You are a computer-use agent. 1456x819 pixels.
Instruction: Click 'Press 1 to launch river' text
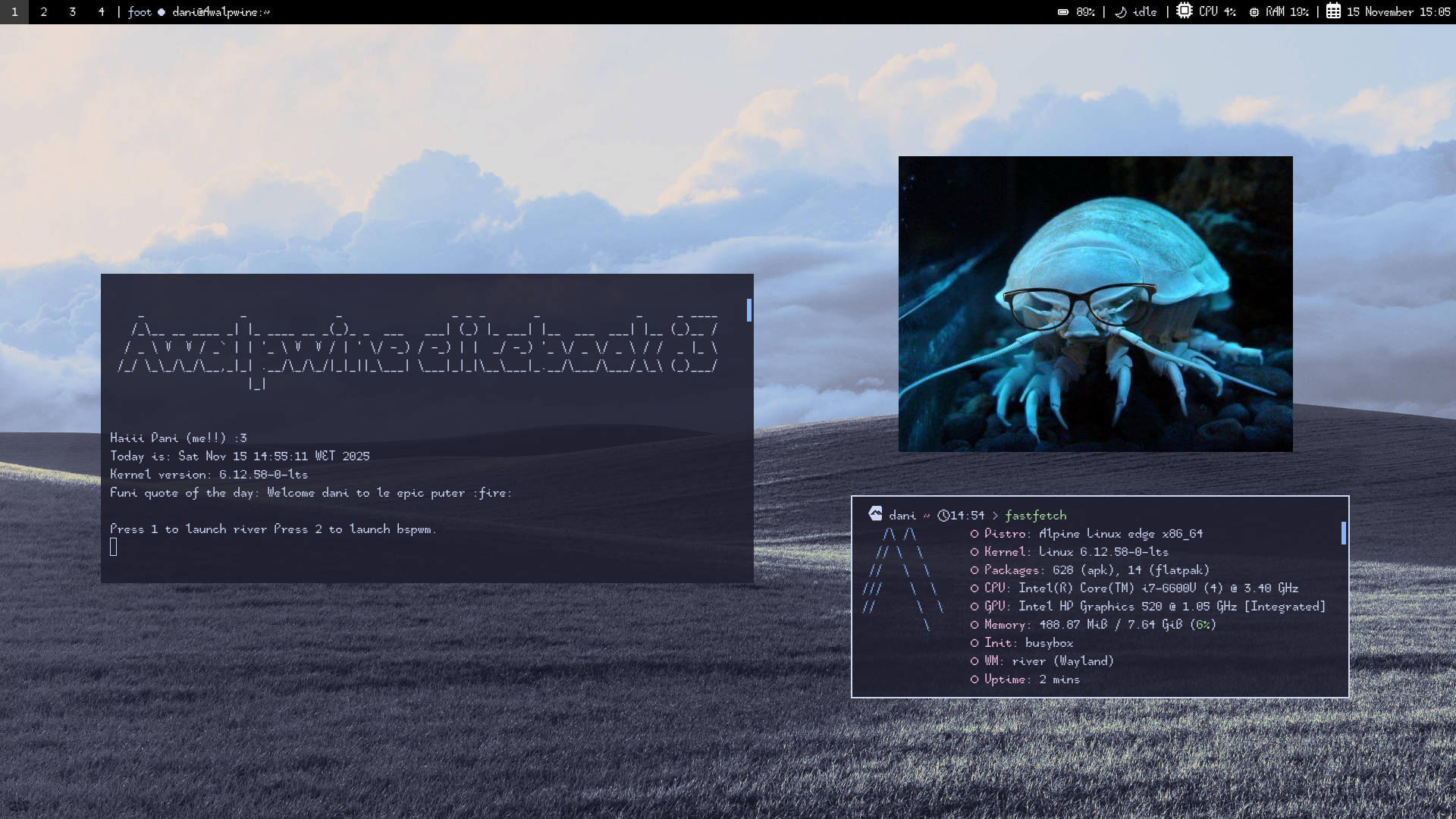(190, 529)
